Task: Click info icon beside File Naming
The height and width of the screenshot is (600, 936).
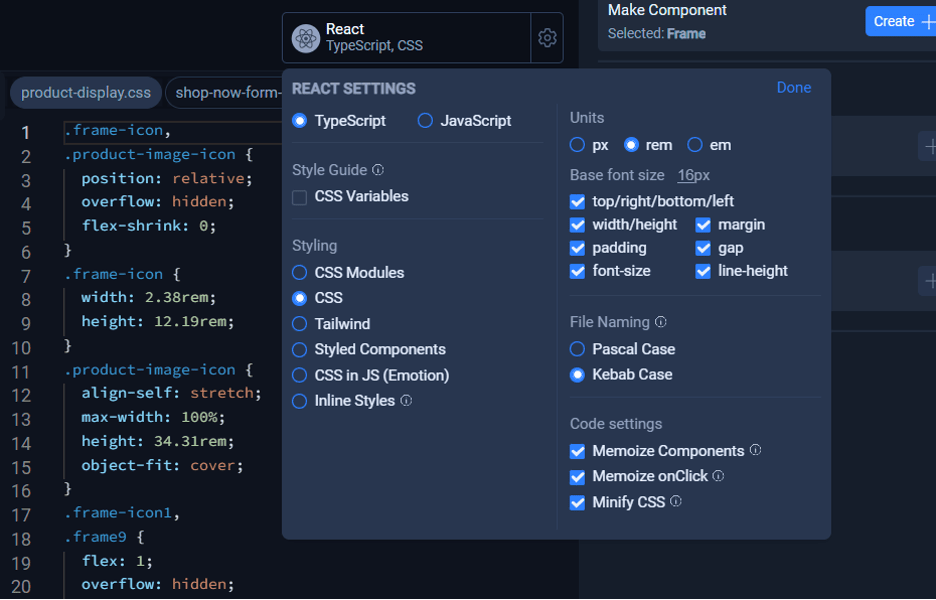Action: click(660, 321)
